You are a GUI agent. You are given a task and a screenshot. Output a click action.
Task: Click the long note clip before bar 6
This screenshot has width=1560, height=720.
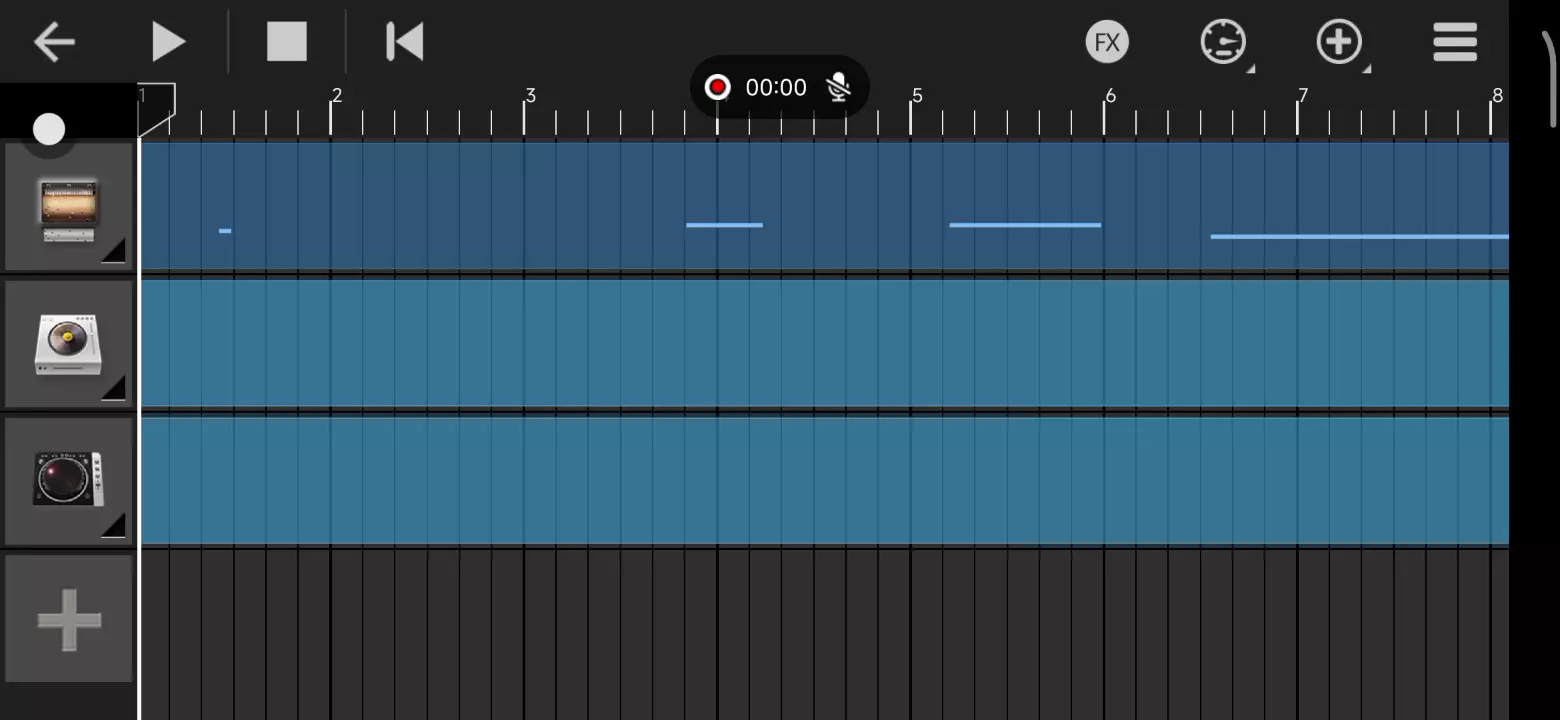point(1025,225)
